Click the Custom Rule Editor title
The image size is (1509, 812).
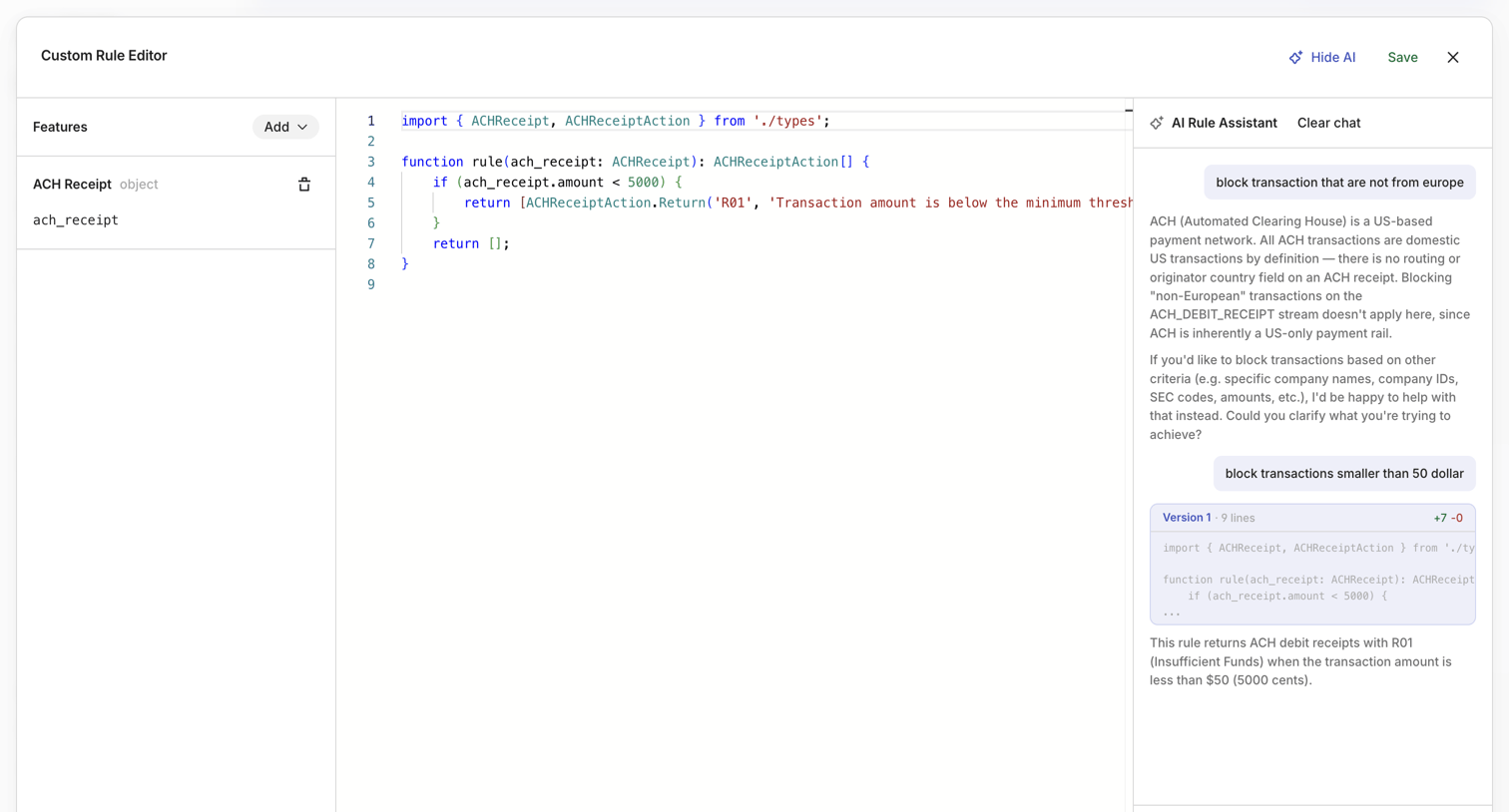tap(104, 56)
